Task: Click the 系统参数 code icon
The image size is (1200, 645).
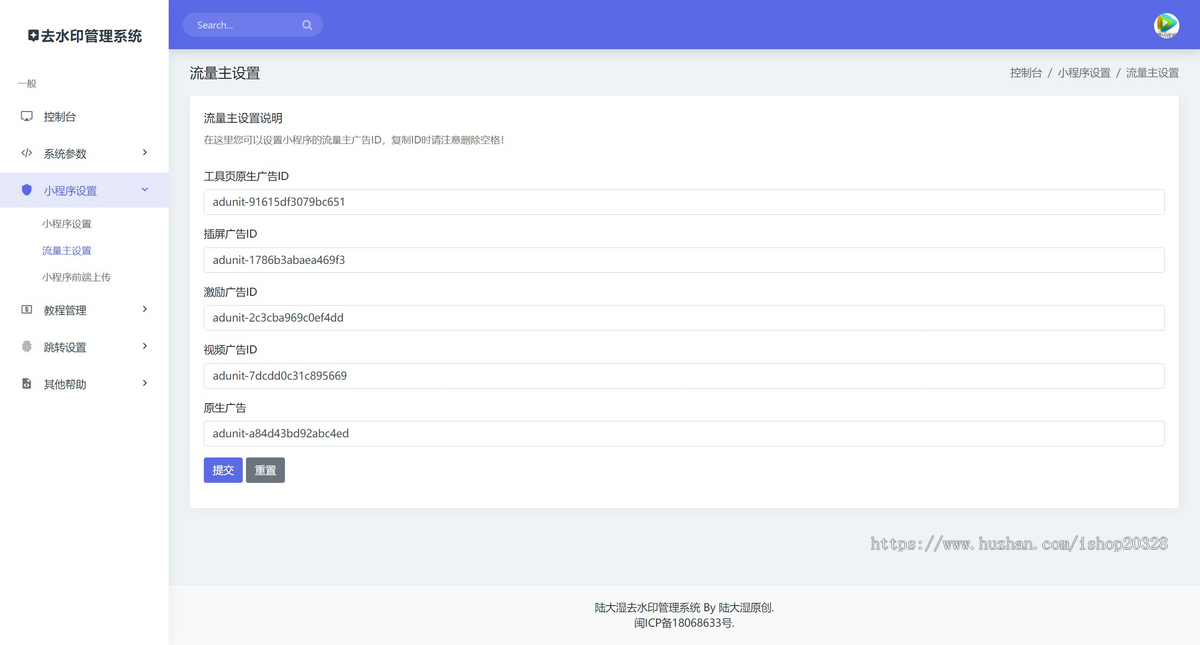Action: tap(27, 153)
